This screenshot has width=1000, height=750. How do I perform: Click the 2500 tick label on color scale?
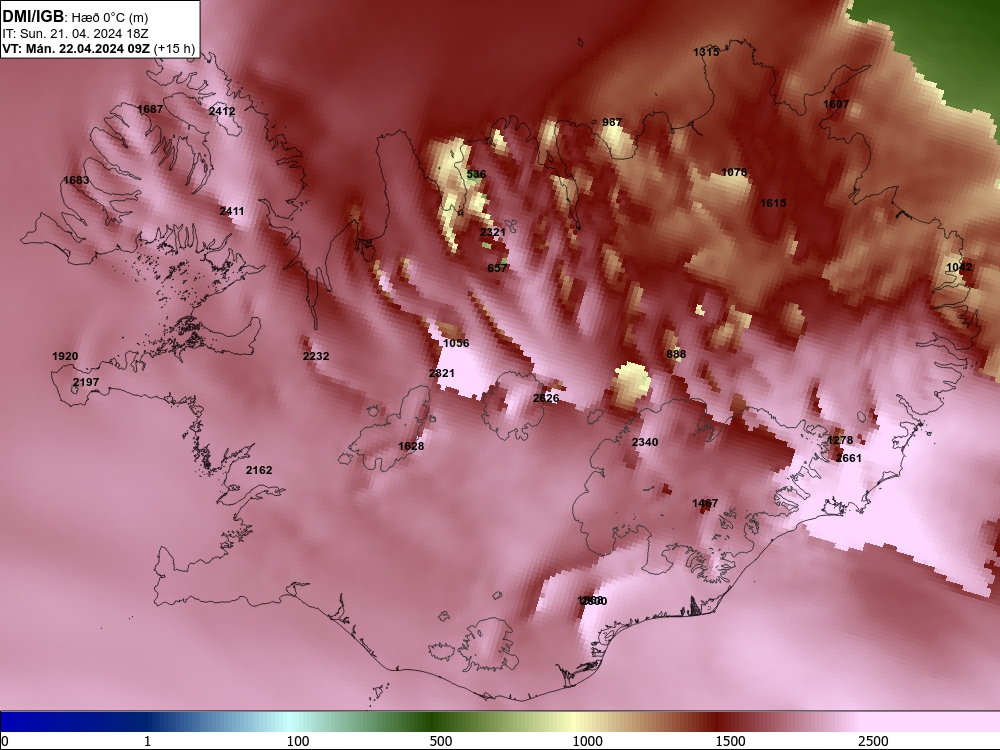point(873,741)
